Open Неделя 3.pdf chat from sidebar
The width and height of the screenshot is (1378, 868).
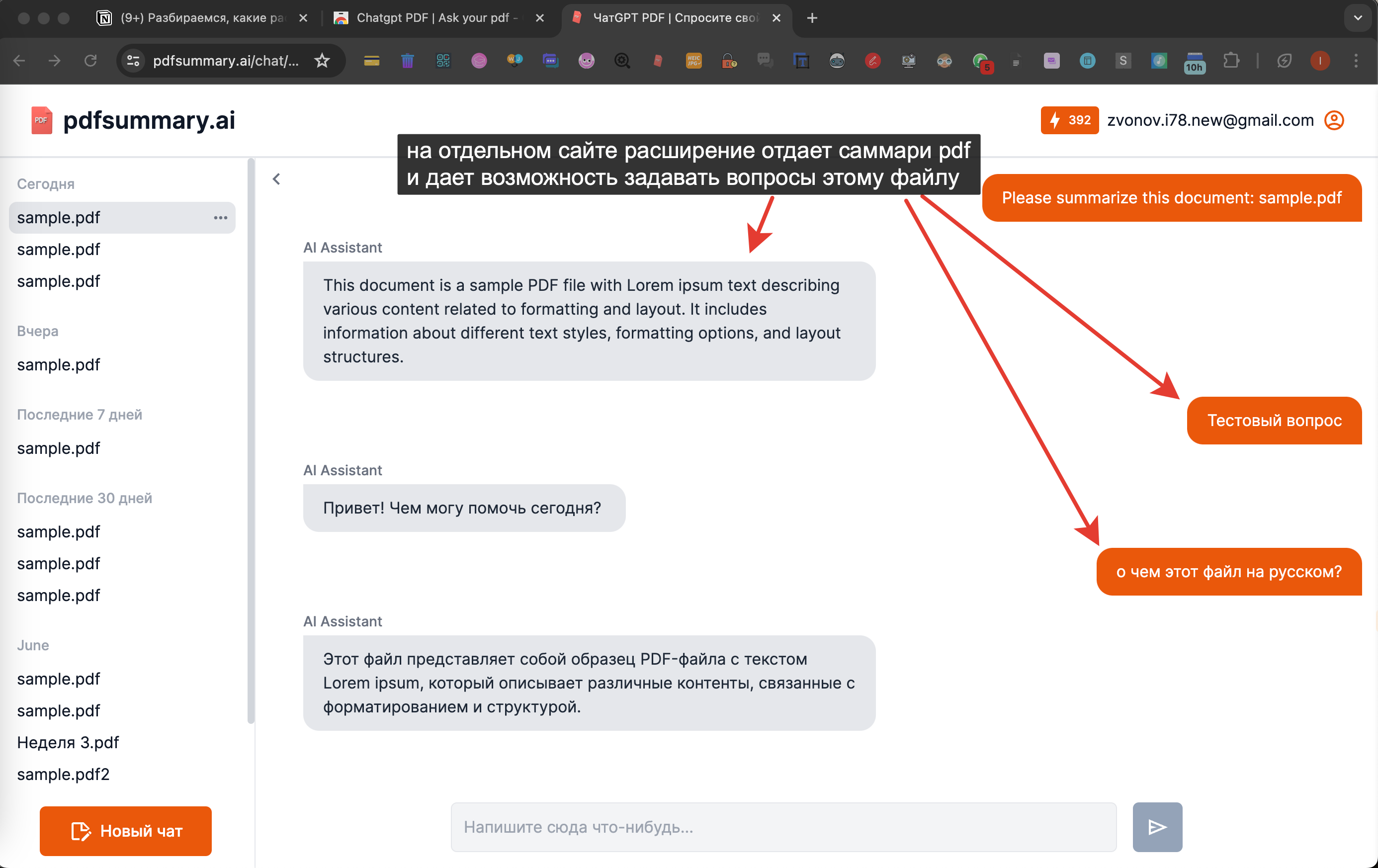tap(68, 742)
